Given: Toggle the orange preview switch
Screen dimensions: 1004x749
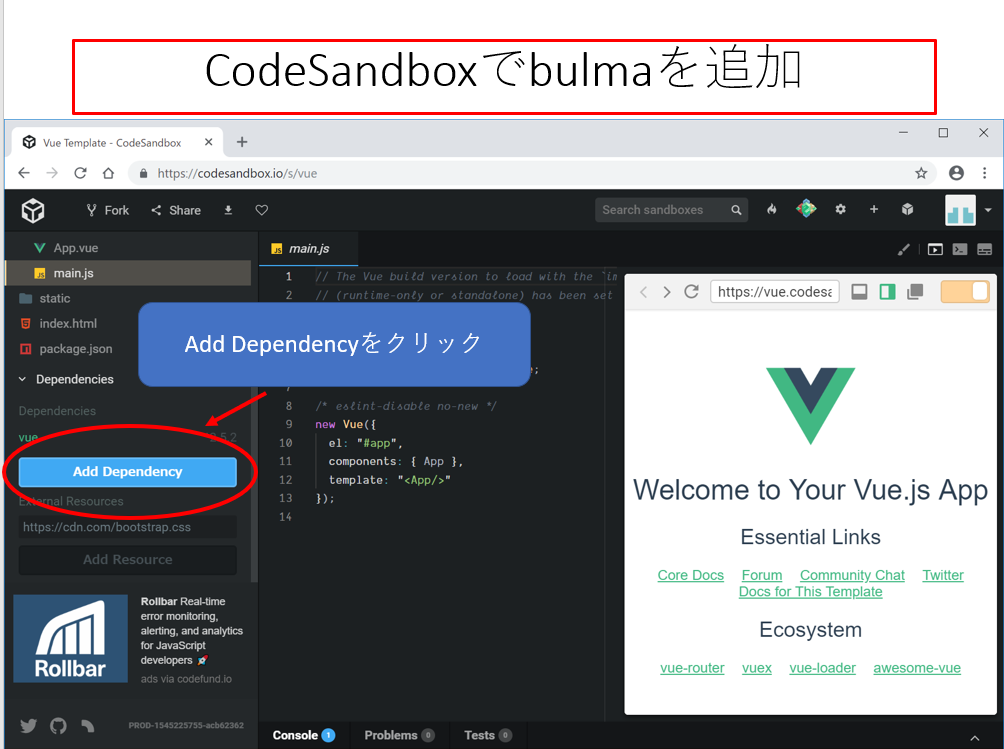Looking at the screenshot, I should point(964,292).
